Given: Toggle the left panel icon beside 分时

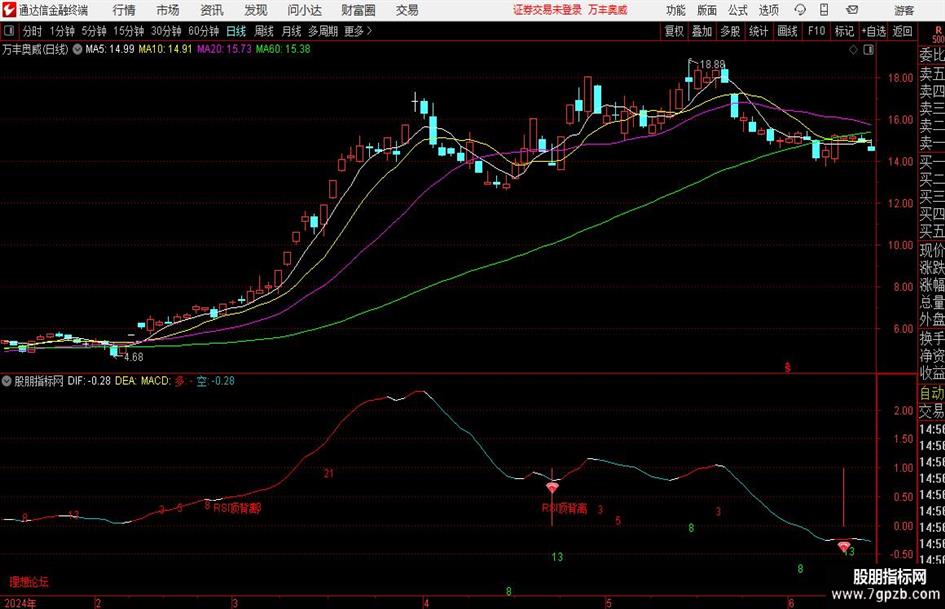Looking at the screenshot, I should tap(9, 31).
